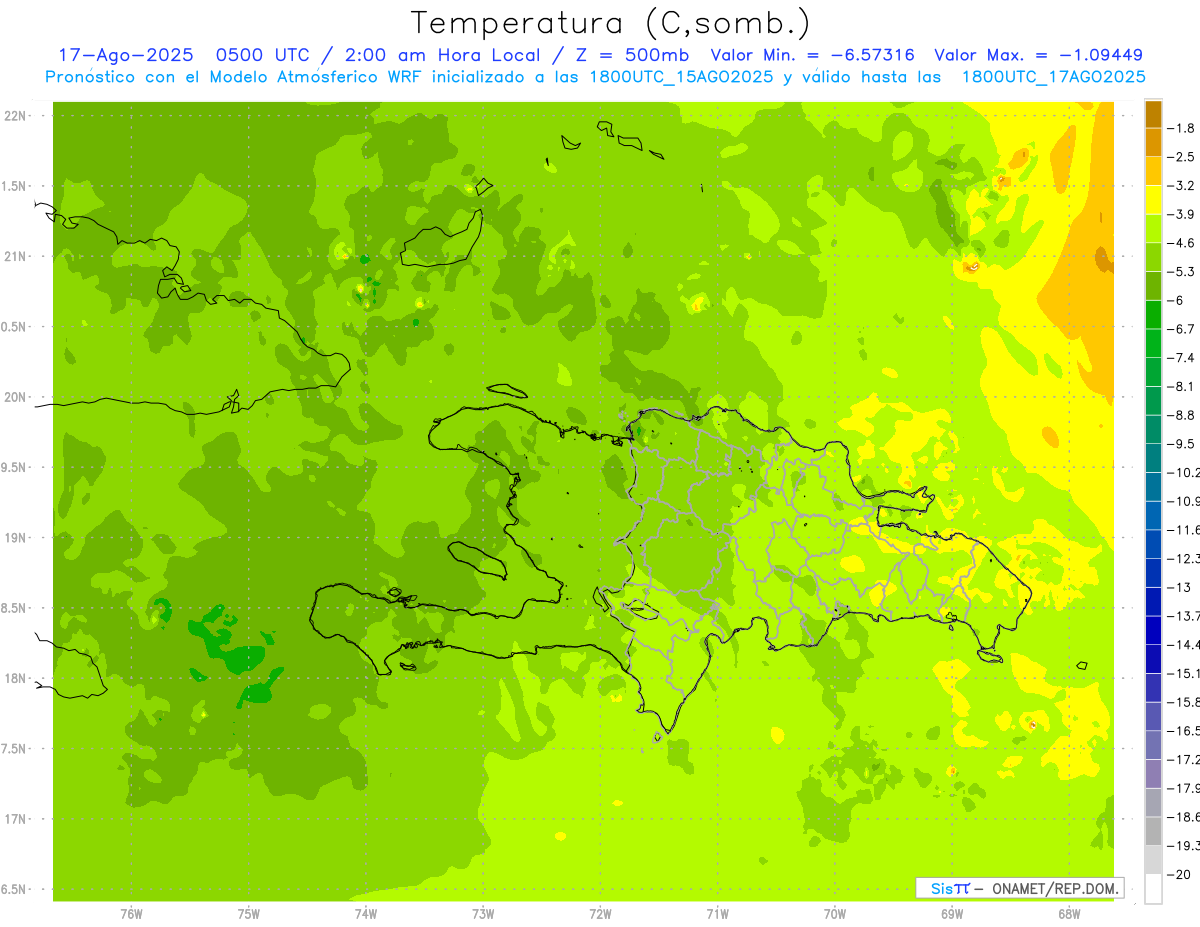
Task: Pick the light purple swatch in the color scale
Action: pyautogui.click(x=1153, y=774)
